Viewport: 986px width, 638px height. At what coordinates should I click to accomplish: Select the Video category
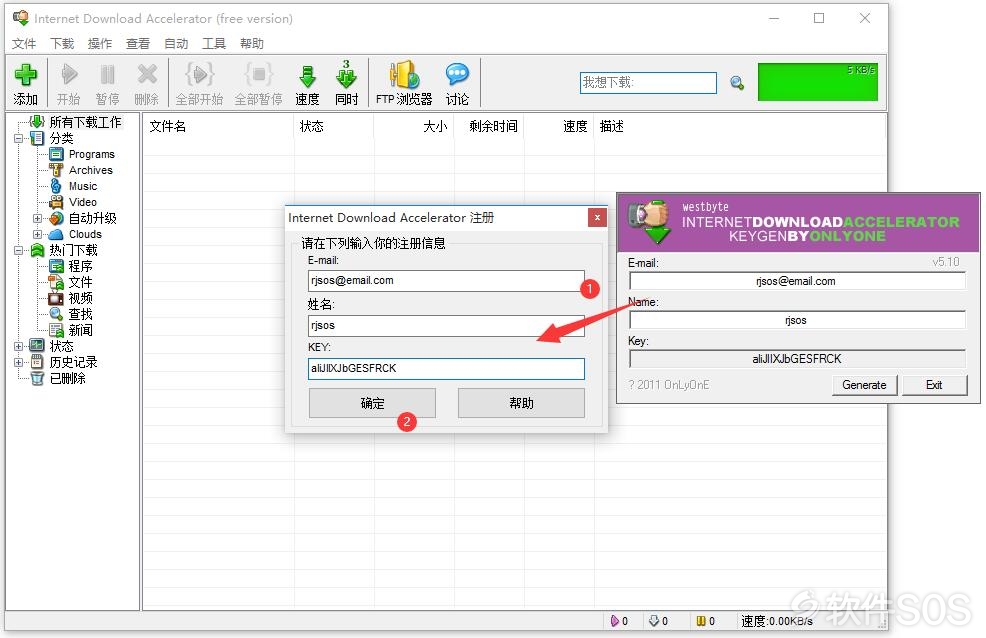coord(83,202)
